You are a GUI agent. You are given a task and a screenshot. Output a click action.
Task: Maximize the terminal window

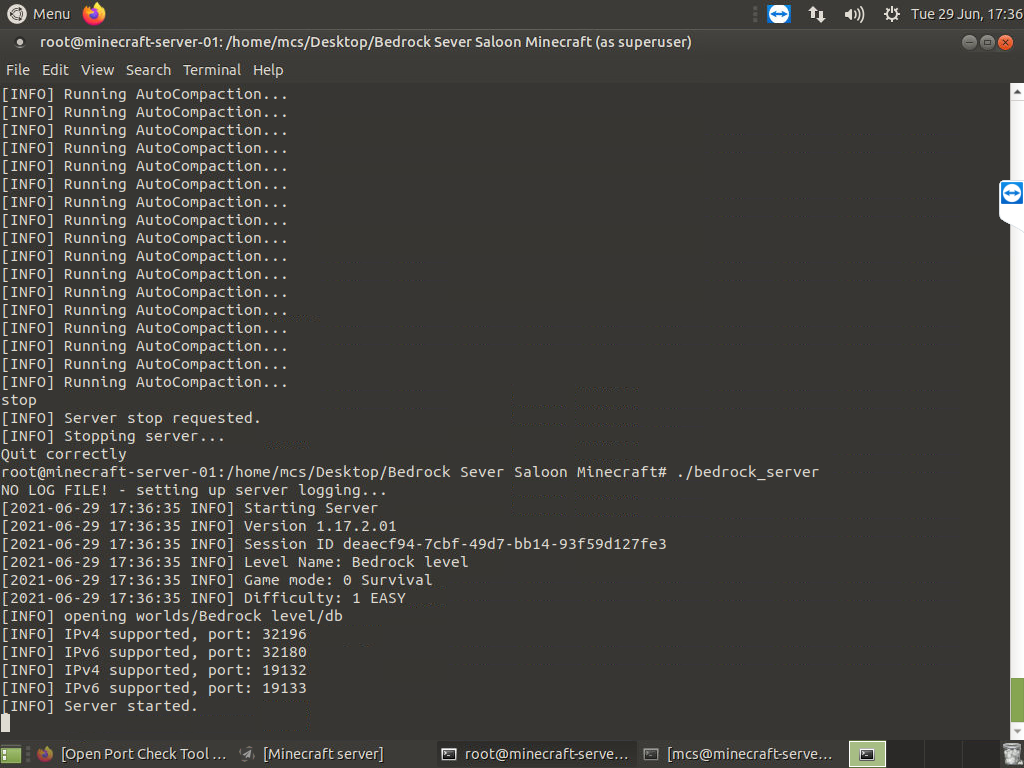point(987,42)
